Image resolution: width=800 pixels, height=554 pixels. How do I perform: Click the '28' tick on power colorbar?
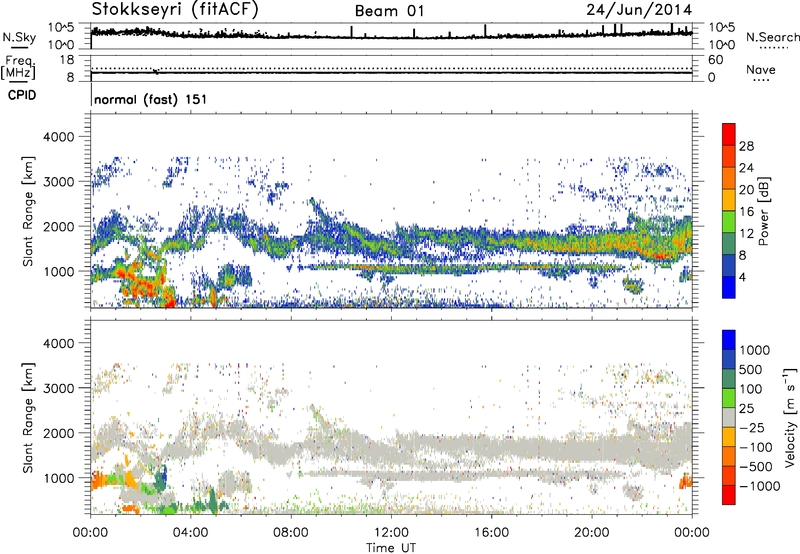[746, 146]
